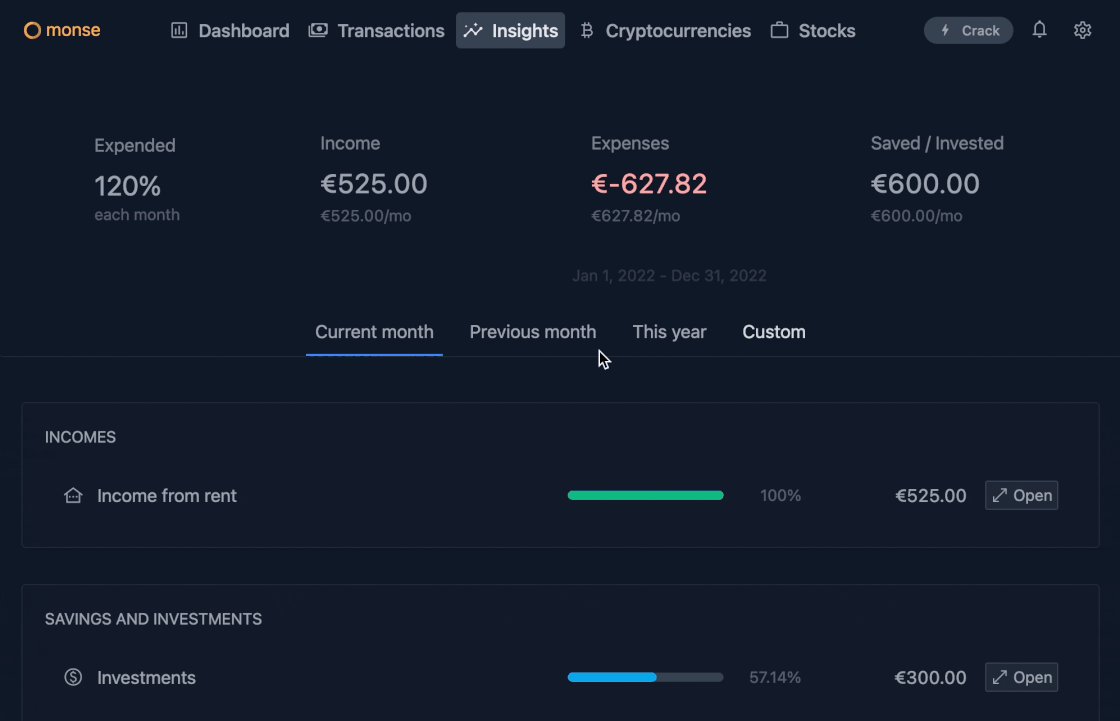Choose the Custom date range tab
This screenshot has height=721, width=1120.
click(x=774, y=332)
